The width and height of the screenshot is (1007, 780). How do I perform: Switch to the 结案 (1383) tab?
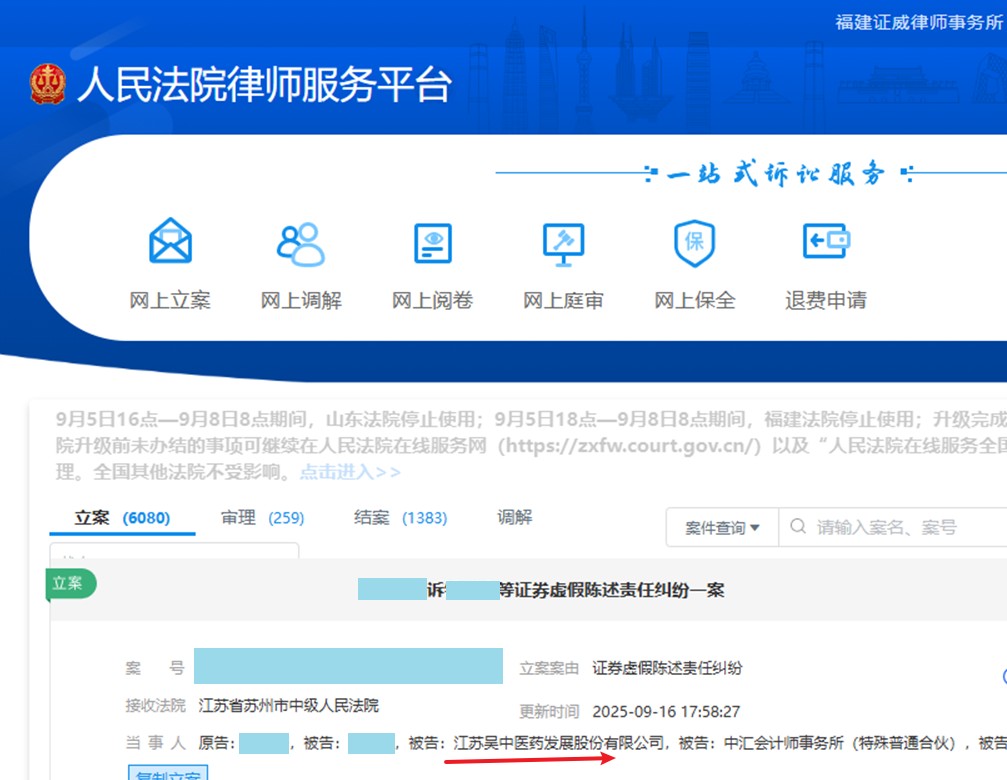401,518
